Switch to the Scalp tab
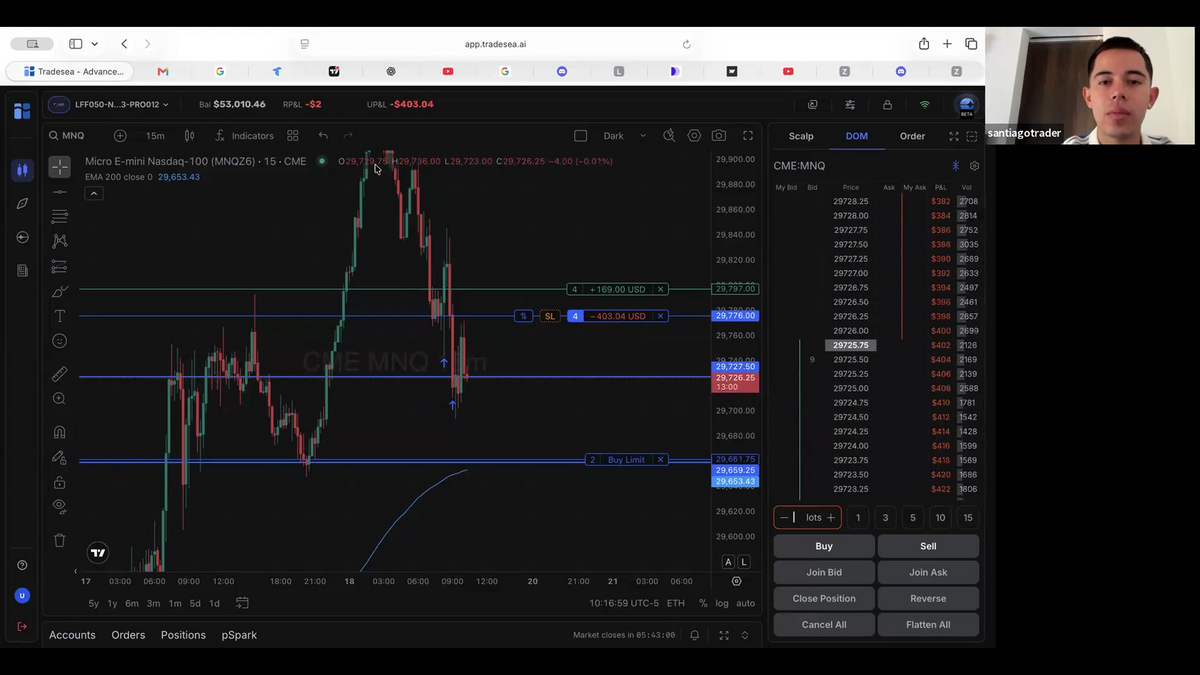1200x675 pixels. pyautogui.click(x=801, y=136)
